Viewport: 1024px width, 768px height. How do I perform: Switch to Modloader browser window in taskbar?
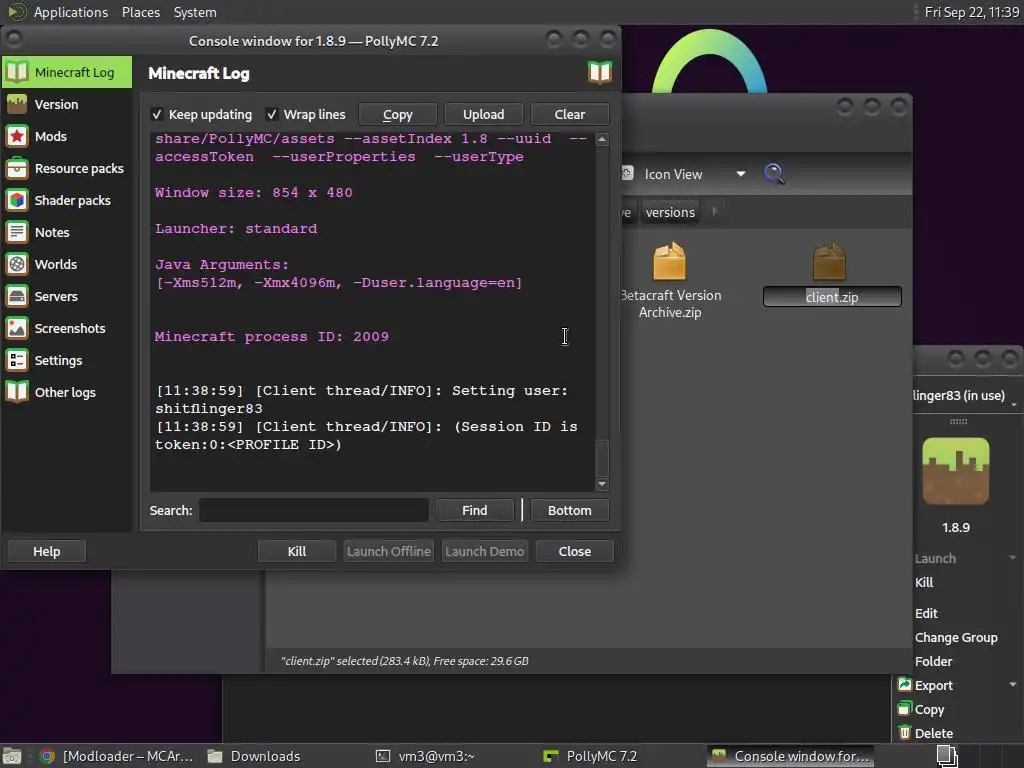pos(118,756)
